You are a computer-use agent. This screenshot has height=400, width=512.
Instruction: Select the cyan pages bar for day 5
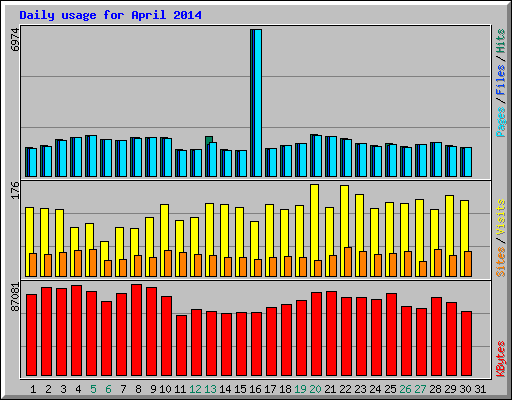[x=93, y=156]
